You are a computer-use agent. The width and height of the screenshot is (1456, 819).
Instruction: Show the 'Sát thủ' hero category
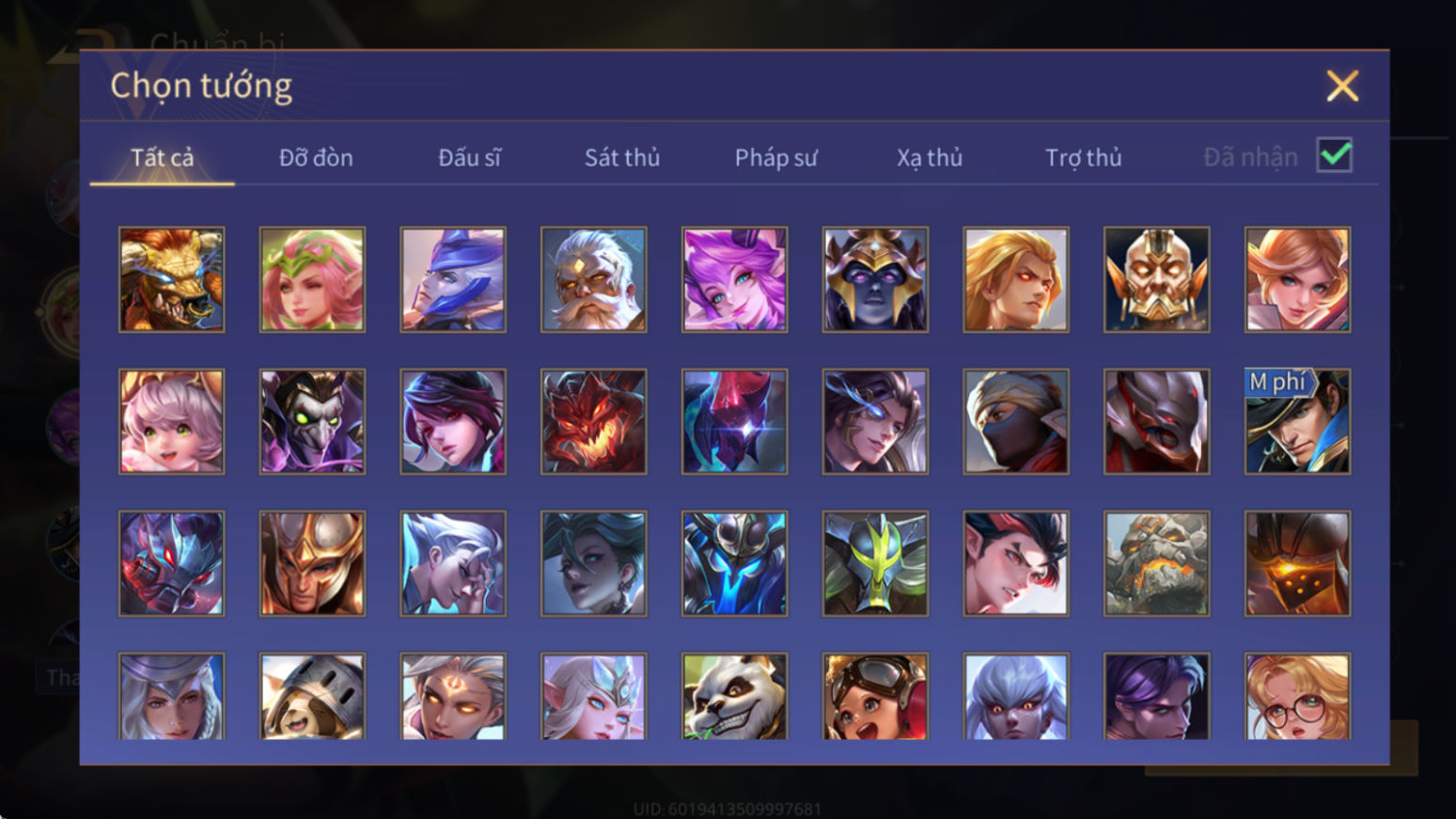[622, 157]
